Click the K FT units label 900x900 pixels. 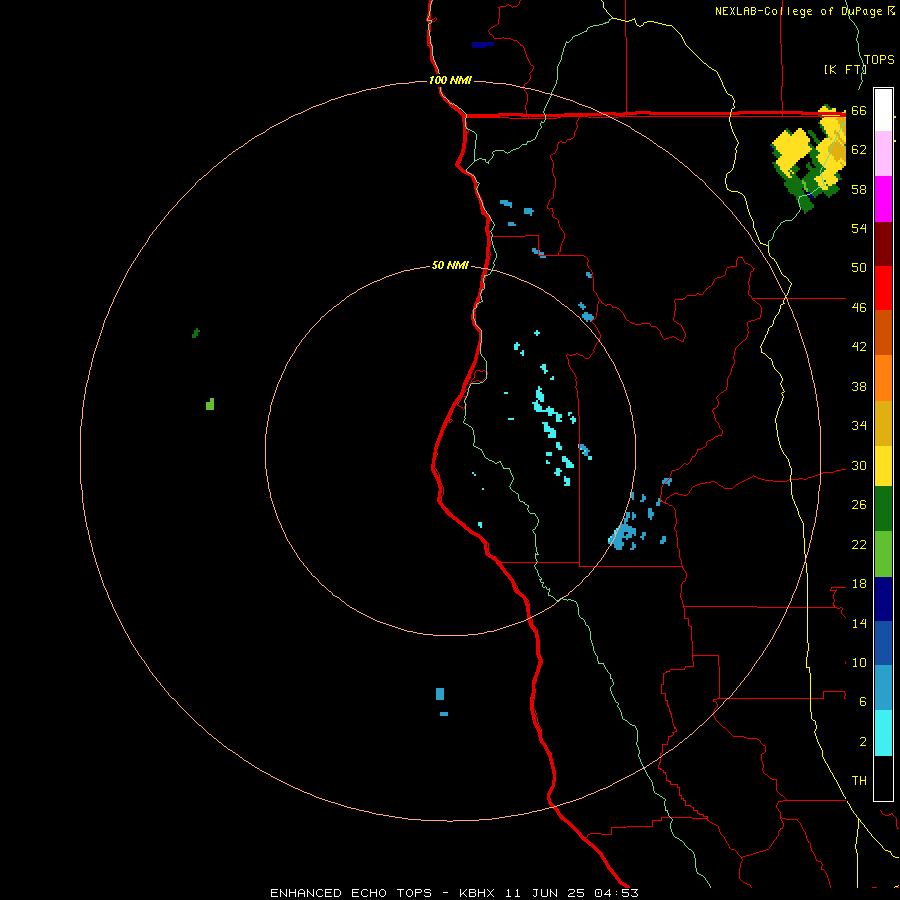pos(845,70)
